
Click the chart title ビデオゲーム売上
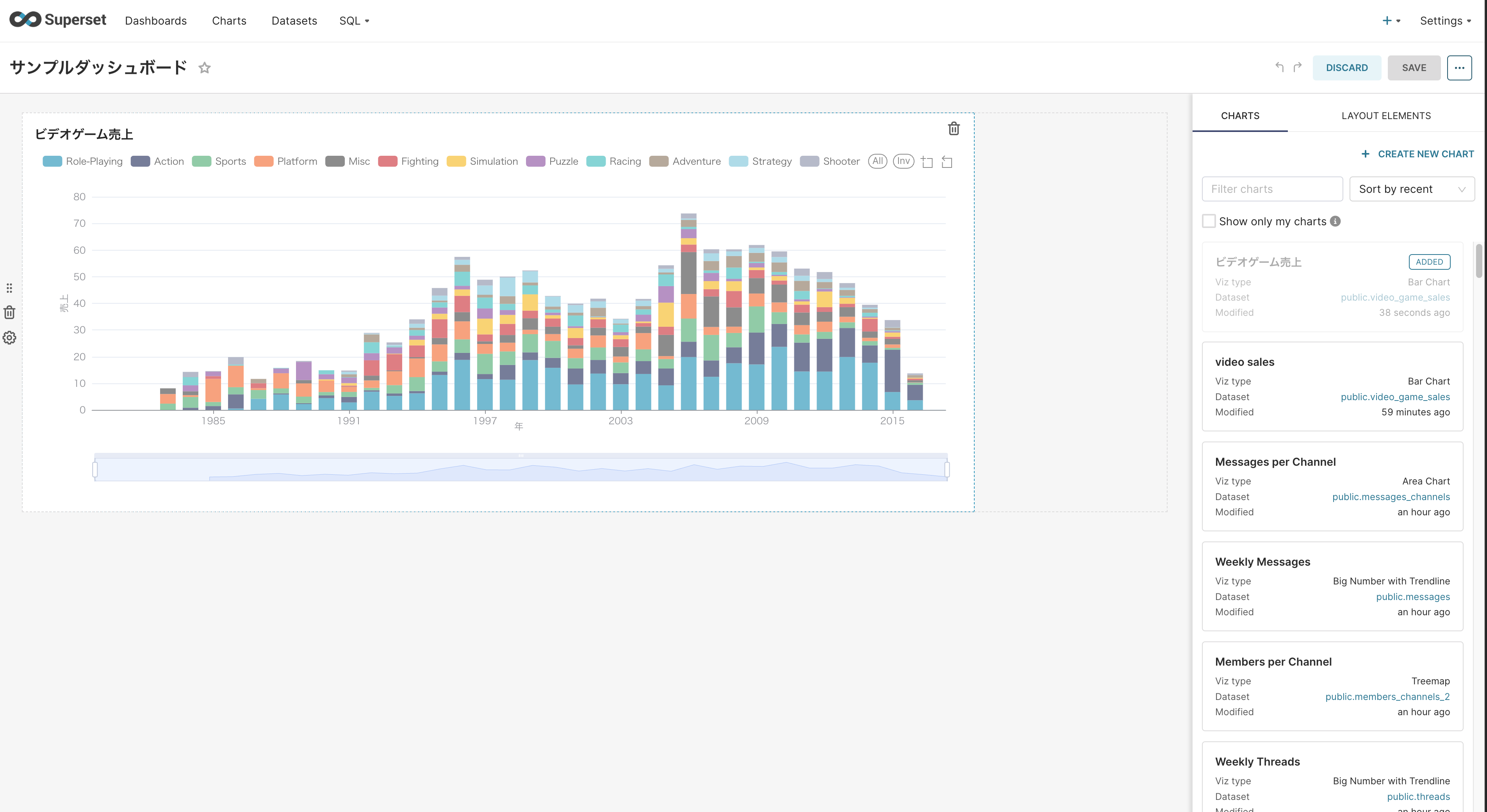click(84, 134)
